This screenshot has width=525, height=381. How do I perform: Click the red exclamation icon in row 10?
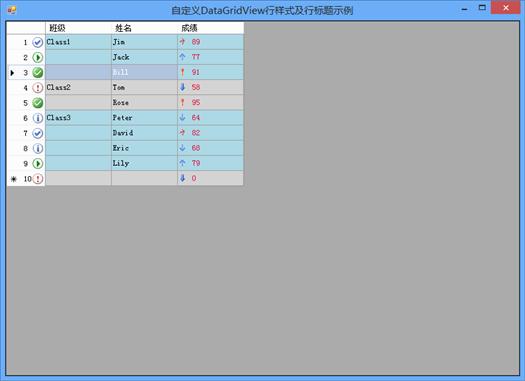coord(38,179)
